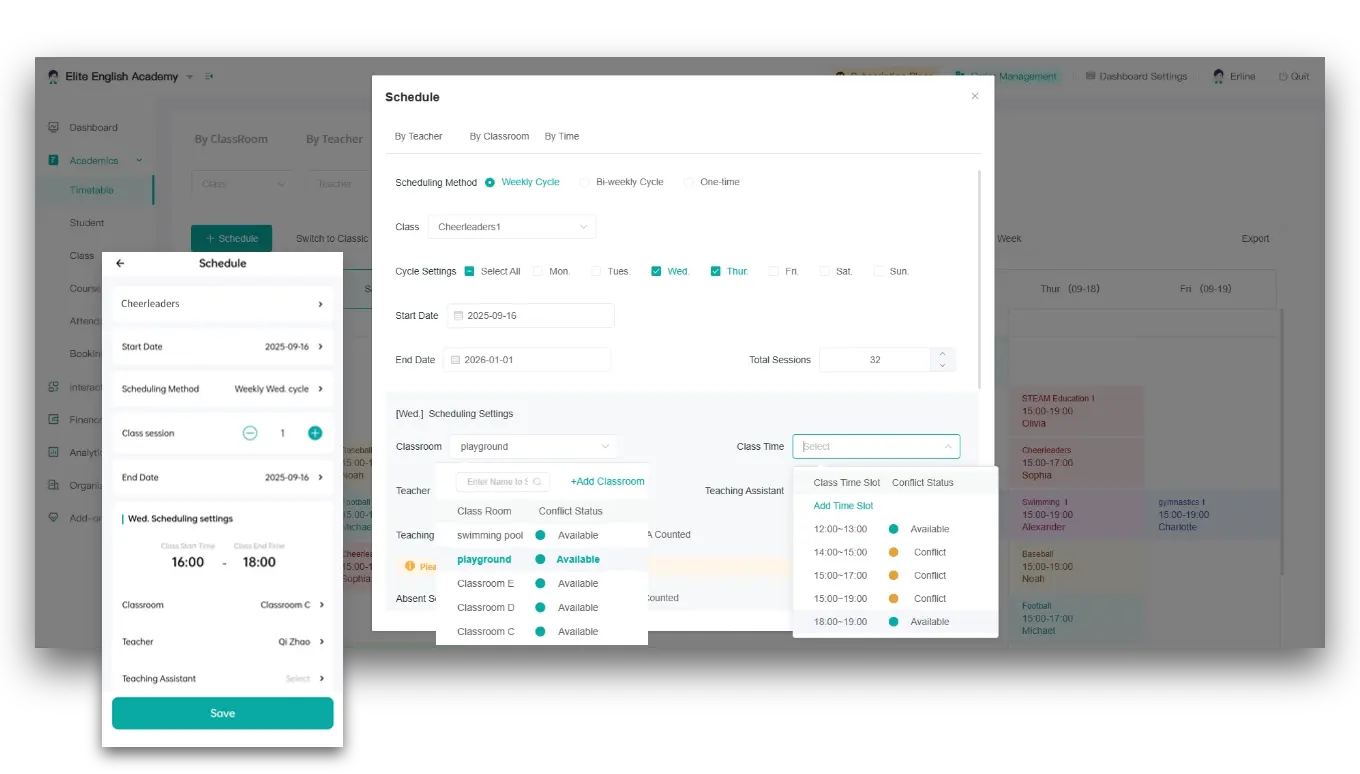
Task: Open the Dashboard sidebar icon
Action: click(53, 126)
